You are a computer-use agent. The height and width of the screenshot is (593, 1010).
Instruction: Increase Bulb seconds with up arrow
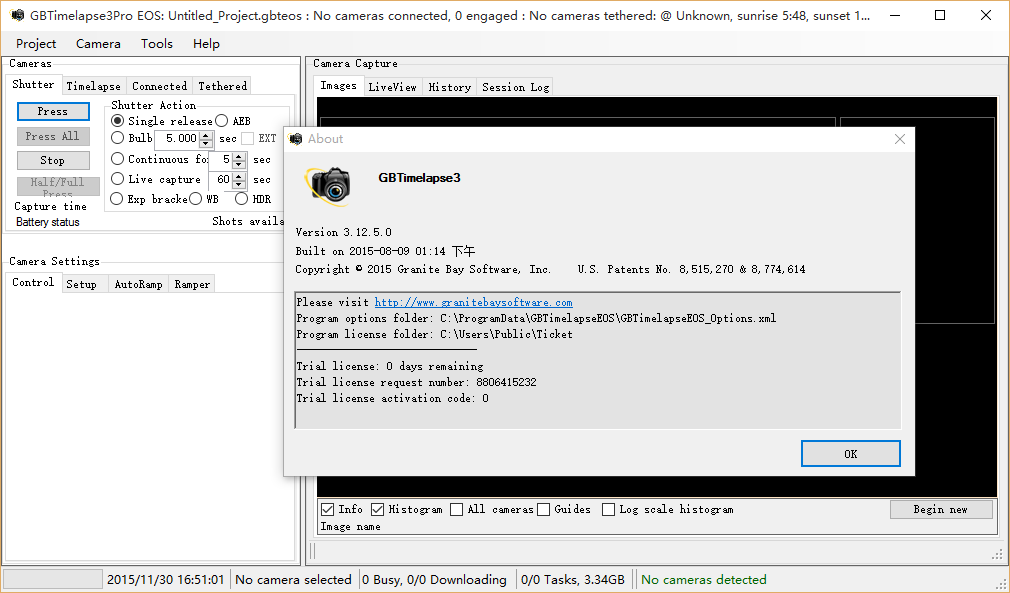point(206,135)
